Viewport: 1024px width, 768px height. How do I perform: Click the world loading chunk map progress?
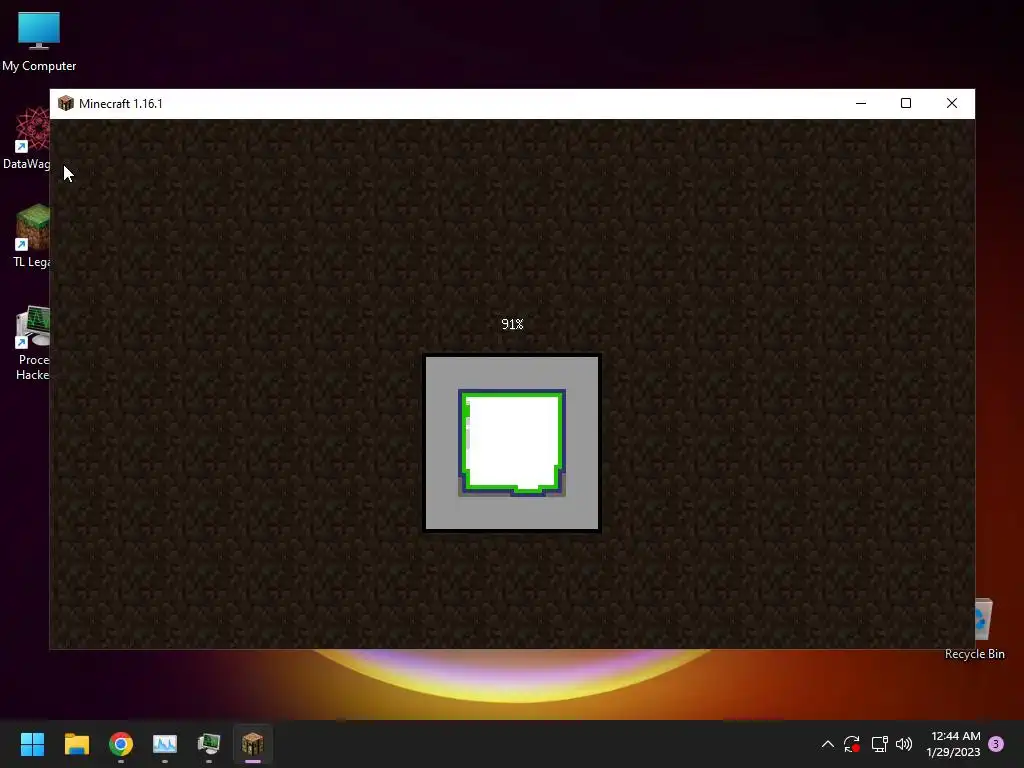[512, 443]
